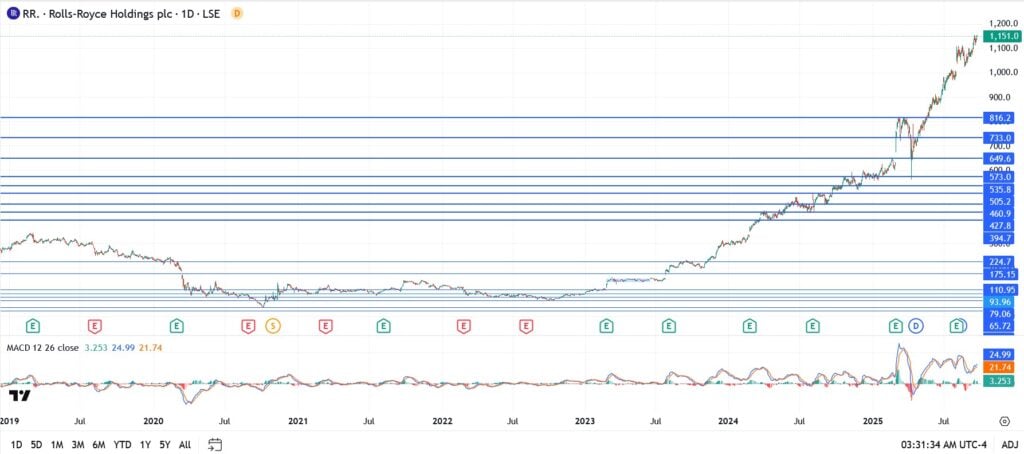Click the MACD 12 26 close legend
The height and width of the screenshot is (454, 1024).
(43, 348)
